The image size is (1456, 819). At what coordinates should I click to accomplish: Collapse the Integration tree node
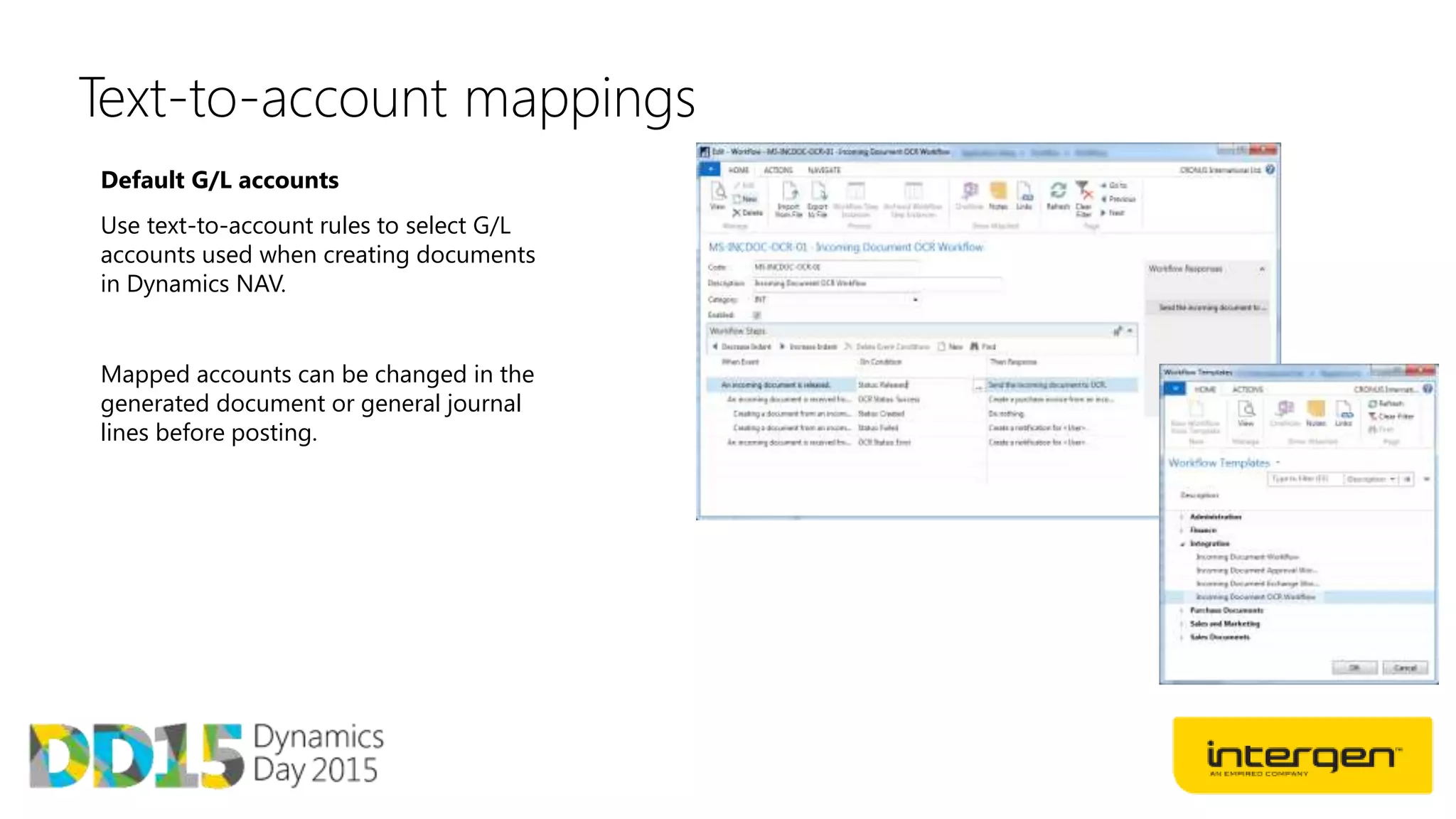[1182, 544]
